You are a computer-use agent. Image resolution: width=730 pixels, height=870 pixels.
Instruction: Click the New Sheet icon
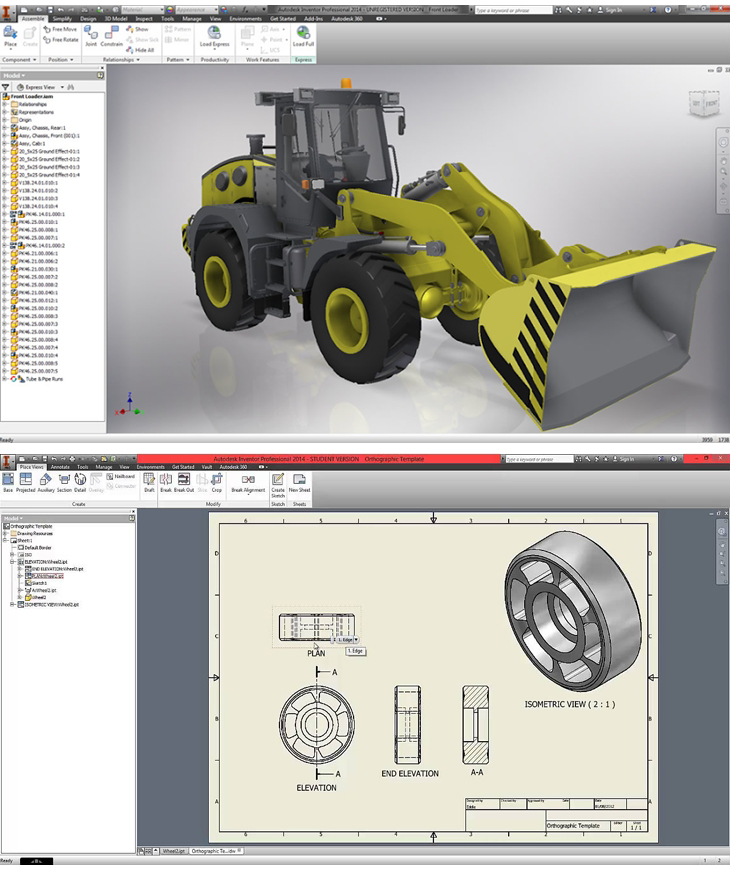click(300, 482)
